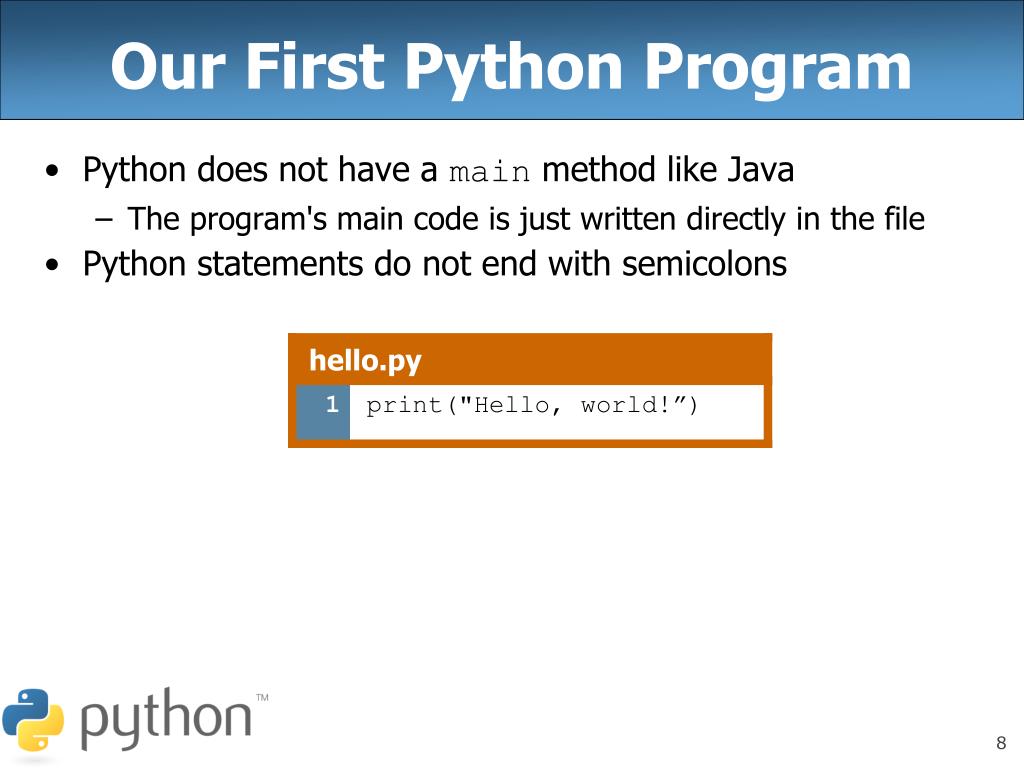Click the hello.py file header
Image resolution: width=1024 pixels, height=768 pixels.
[x=365, y=360]
